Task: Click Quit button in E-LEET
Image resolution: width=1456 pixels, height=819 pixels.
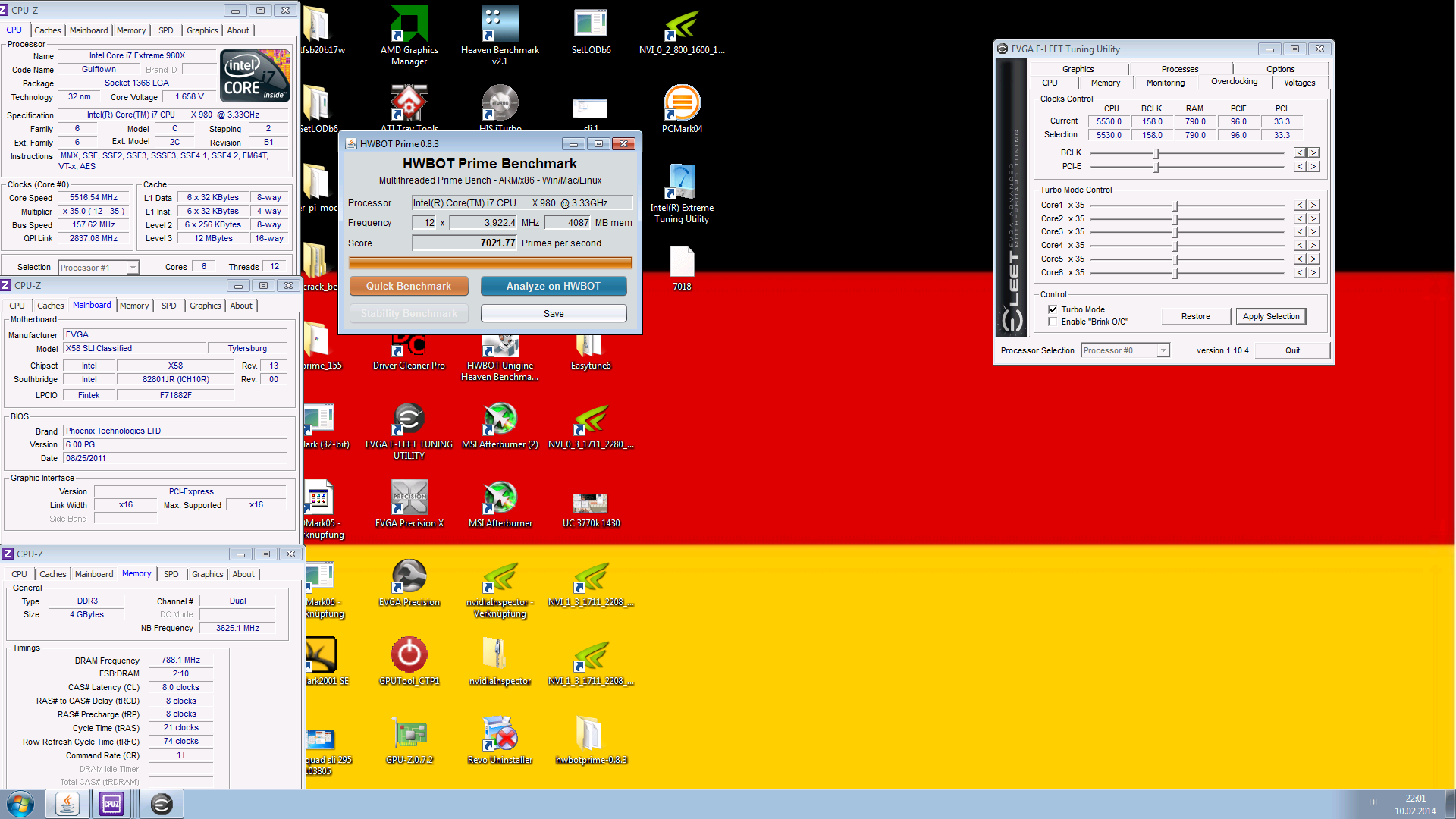Action: [1292, 350]
